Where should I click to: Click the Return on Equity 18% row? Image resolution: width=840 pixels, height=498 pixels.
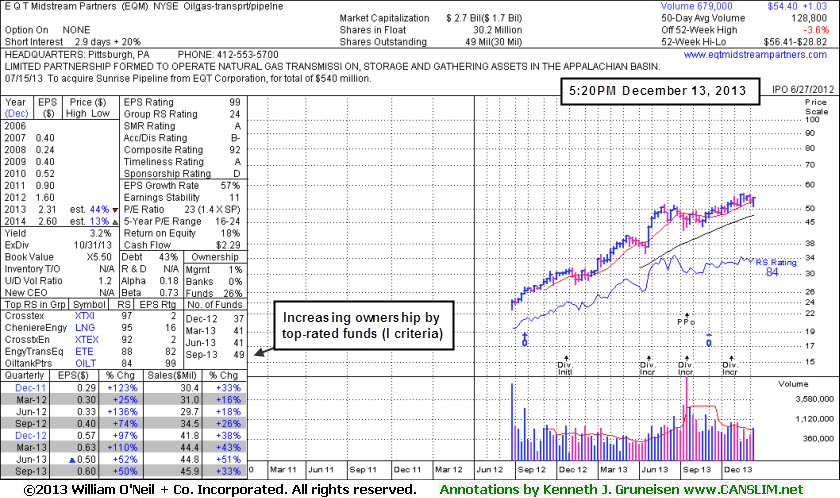pyautogui.click(x=183, y=233)
